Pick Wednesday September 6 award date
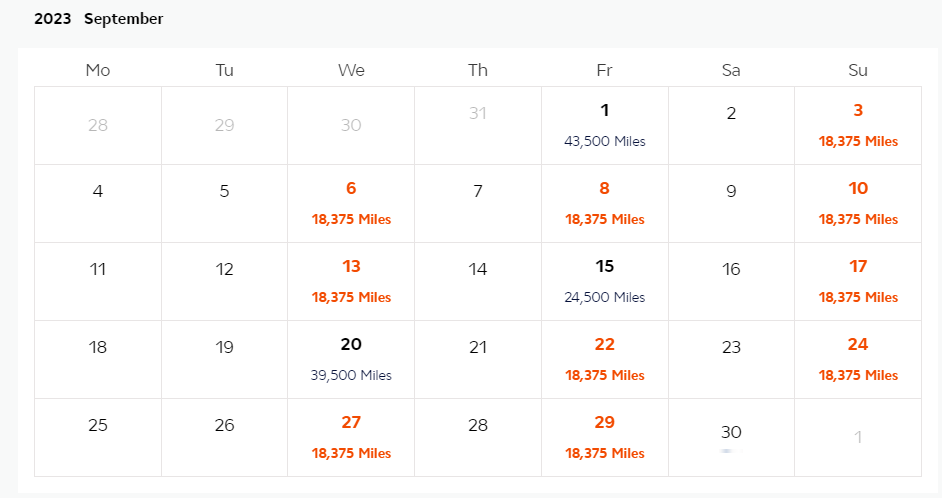Image resolution: width=942 pixels, height=498 pixels. pyautogui.click(x=351, y=203)
